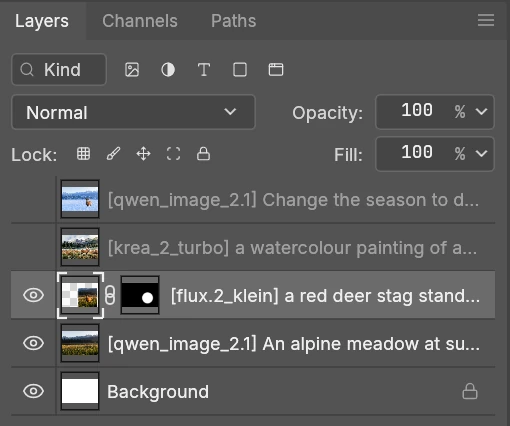Image resolution: width=510 pixels, height=426 pixels.
Task: Hide the Background layer
Action: click(33, 391)
